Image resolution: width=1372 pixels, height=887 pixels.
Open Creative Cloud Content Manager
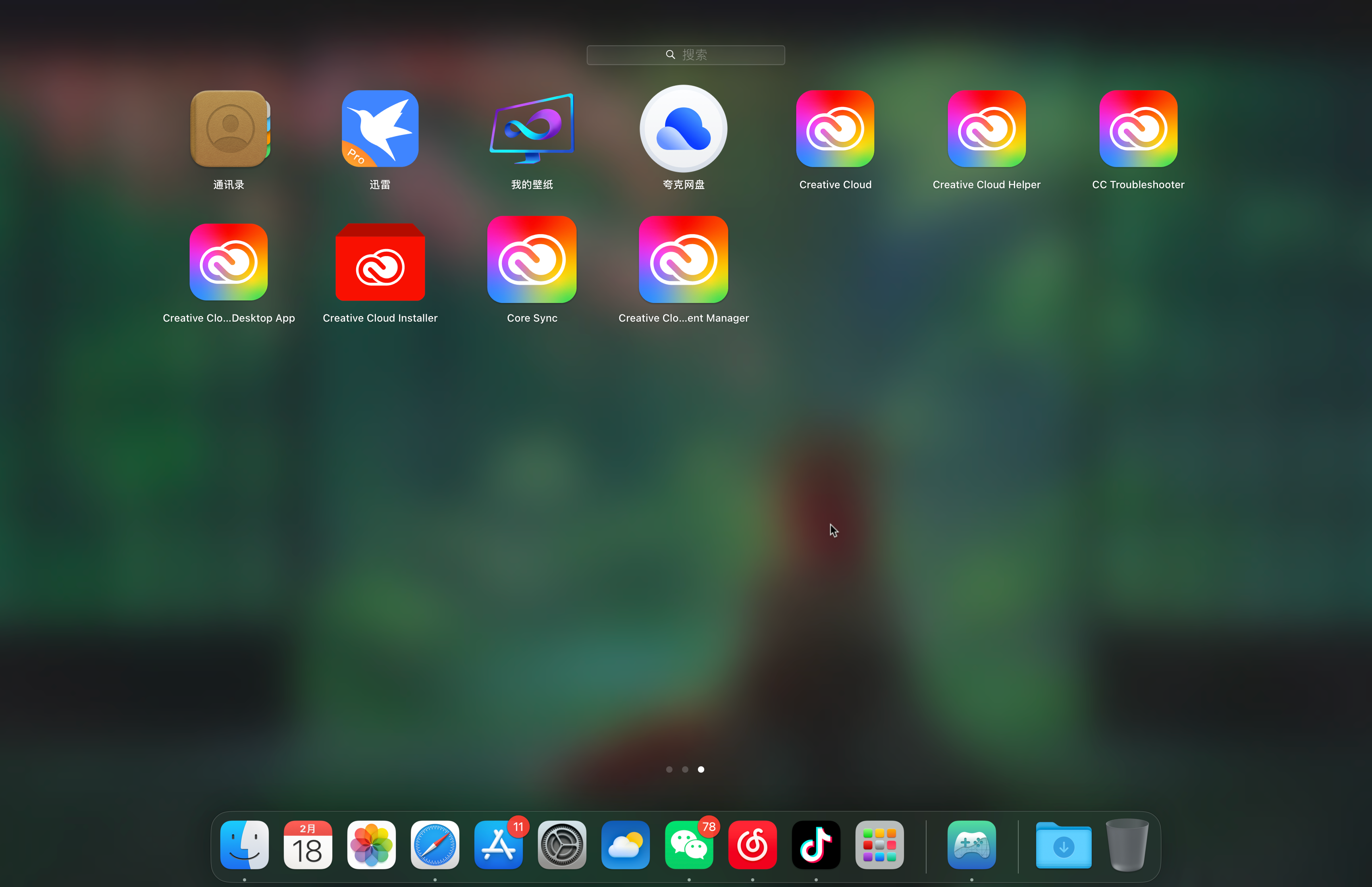tap(683, 260)
